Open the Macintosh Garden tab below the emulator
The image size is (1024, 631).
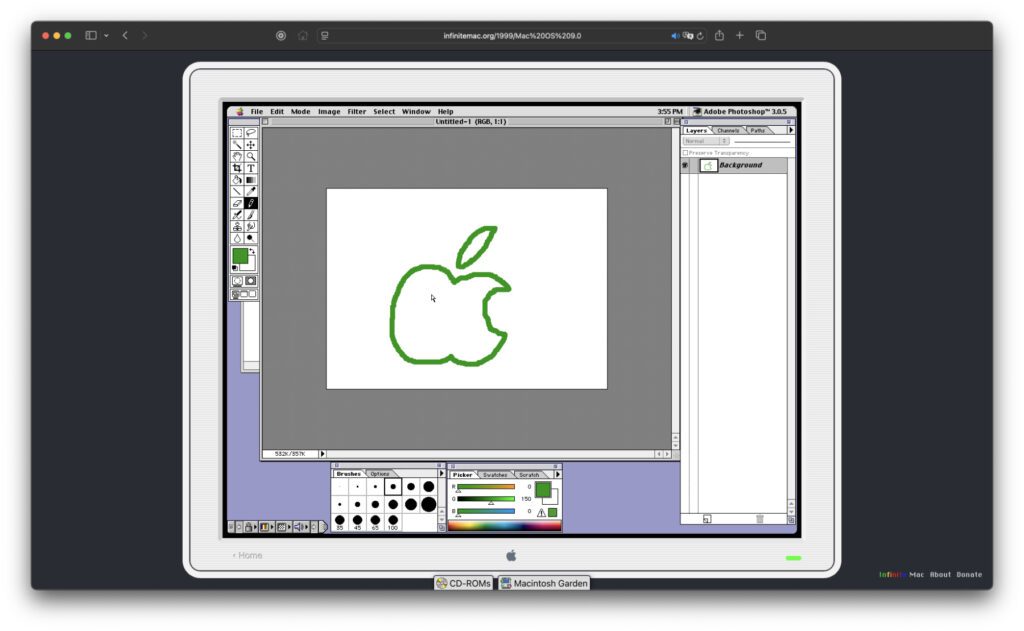coord(544,583)
